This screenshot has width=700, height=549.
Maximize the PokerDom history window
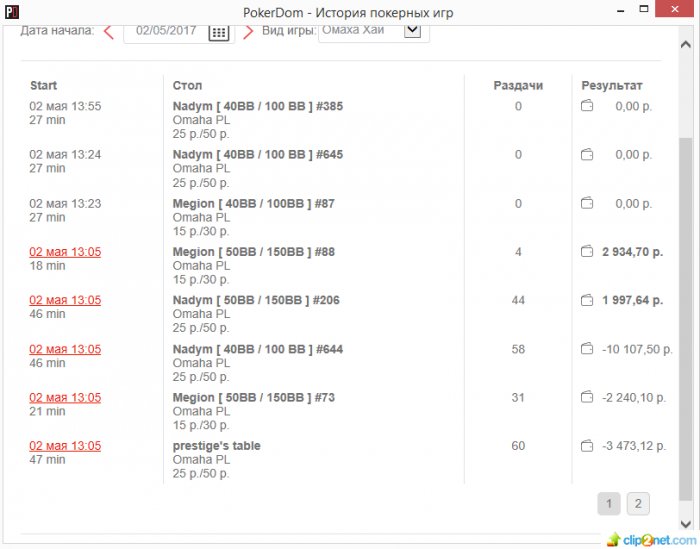[x=644, y=9]
